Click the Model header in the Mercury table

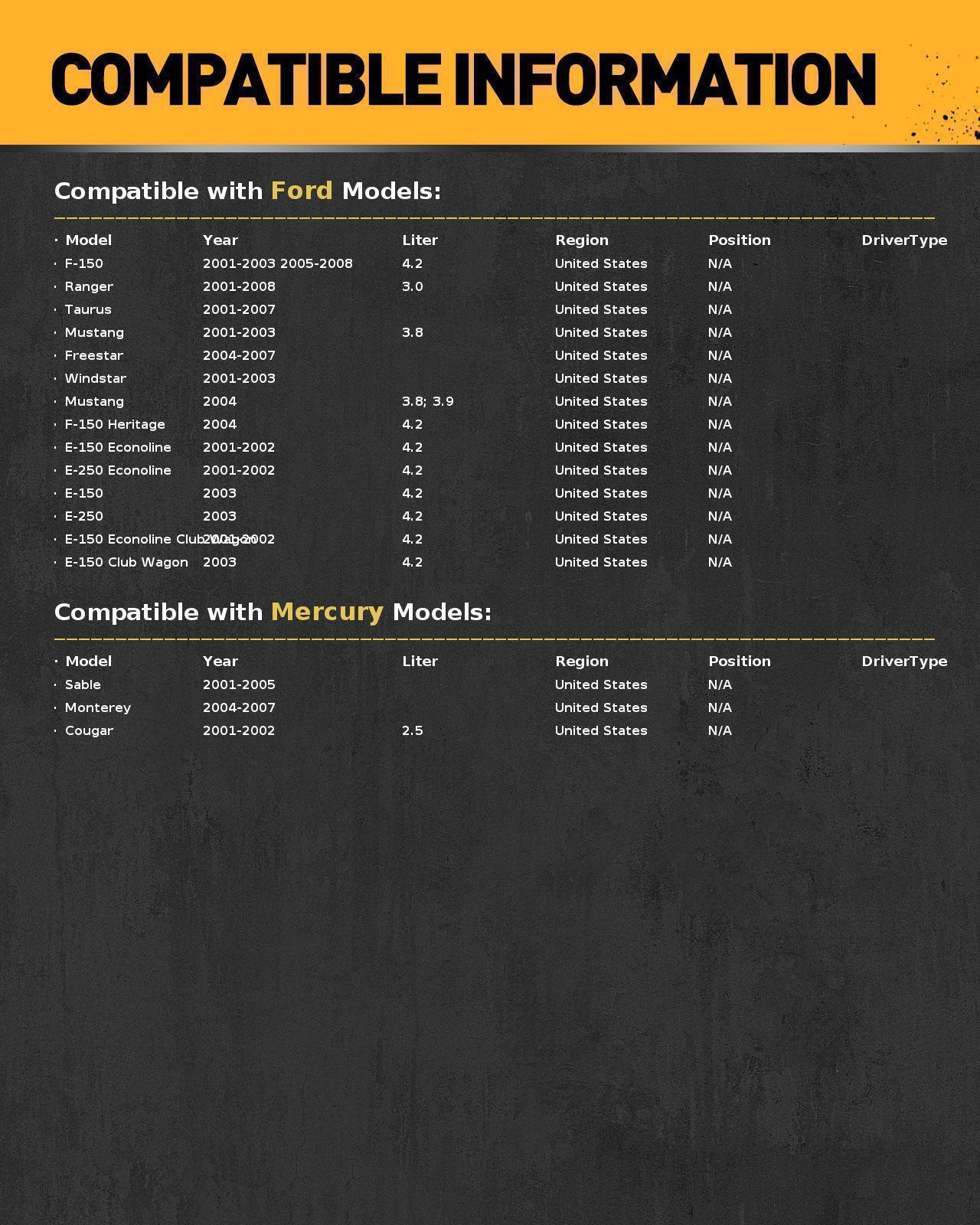pyautogui.click(x=88, y=661)
